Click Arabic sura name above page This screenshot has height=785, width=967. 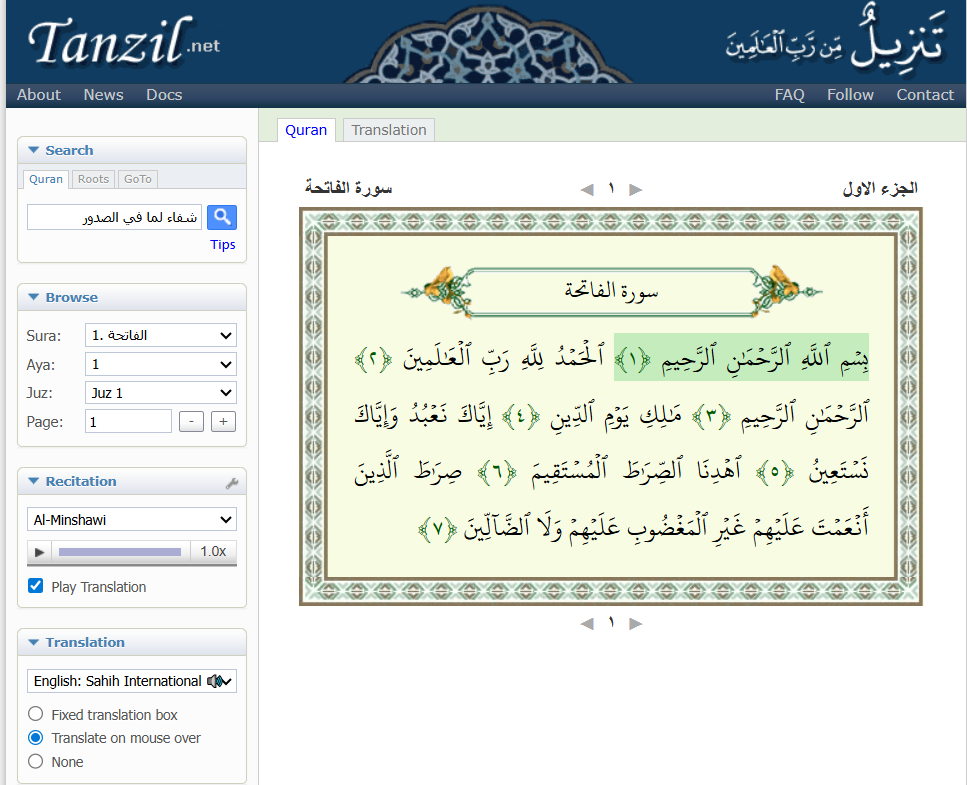[x=348, y=187]
